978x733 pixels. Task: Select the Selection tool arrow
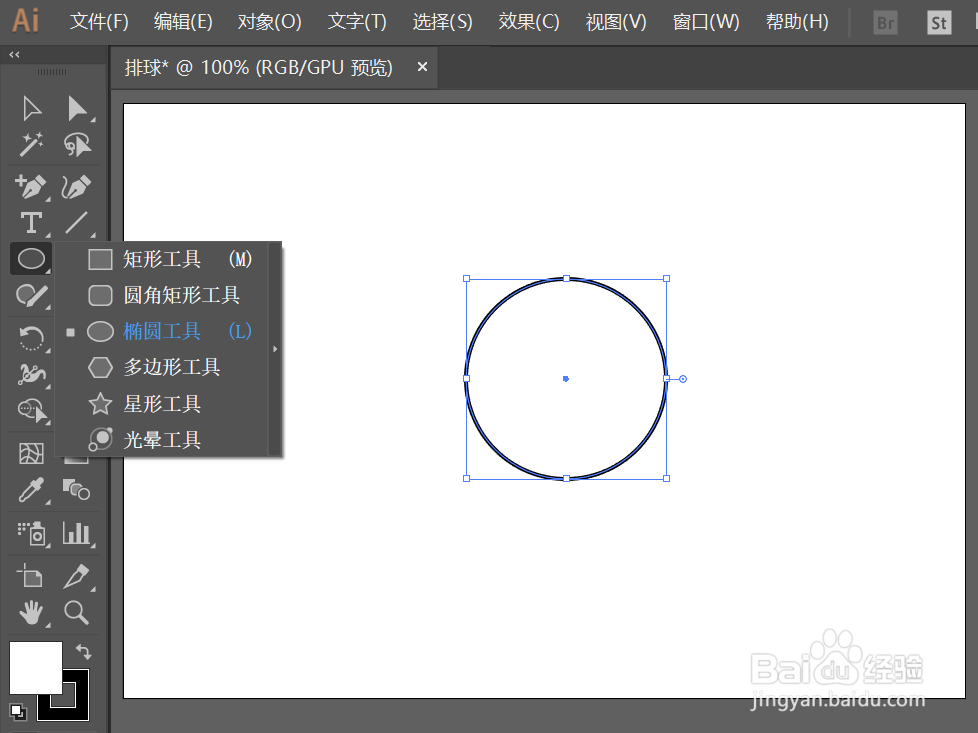(29, 108)
